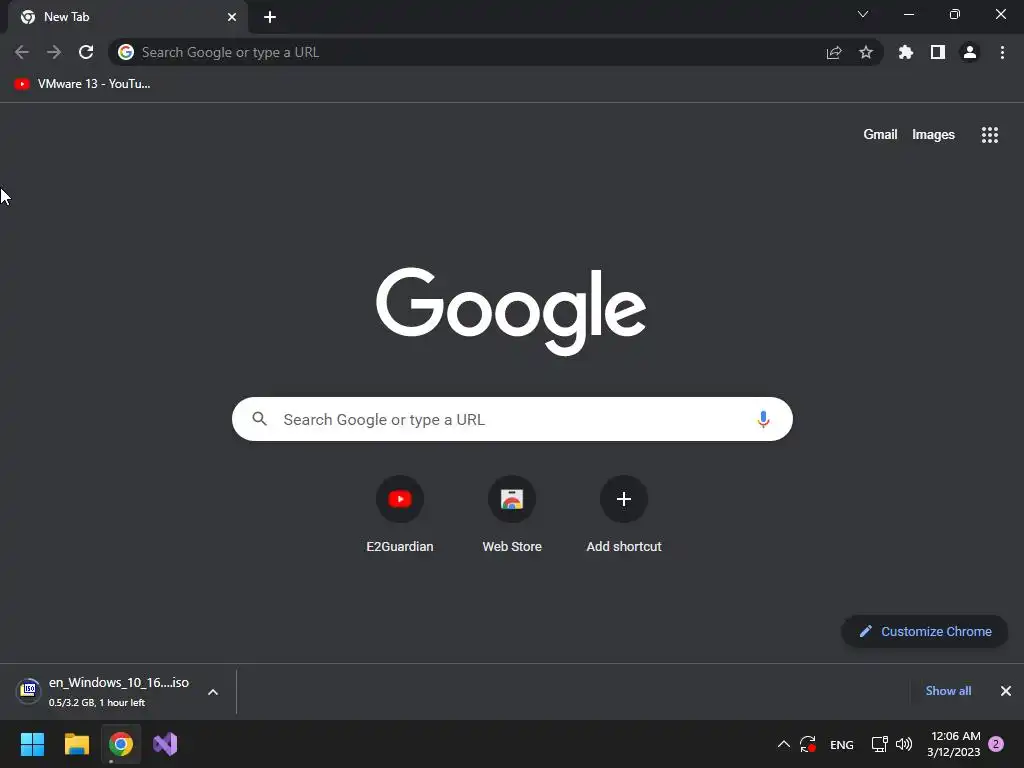
Task: Open the clock showing 12:06 AM
Action: click(x=954, y=744)
